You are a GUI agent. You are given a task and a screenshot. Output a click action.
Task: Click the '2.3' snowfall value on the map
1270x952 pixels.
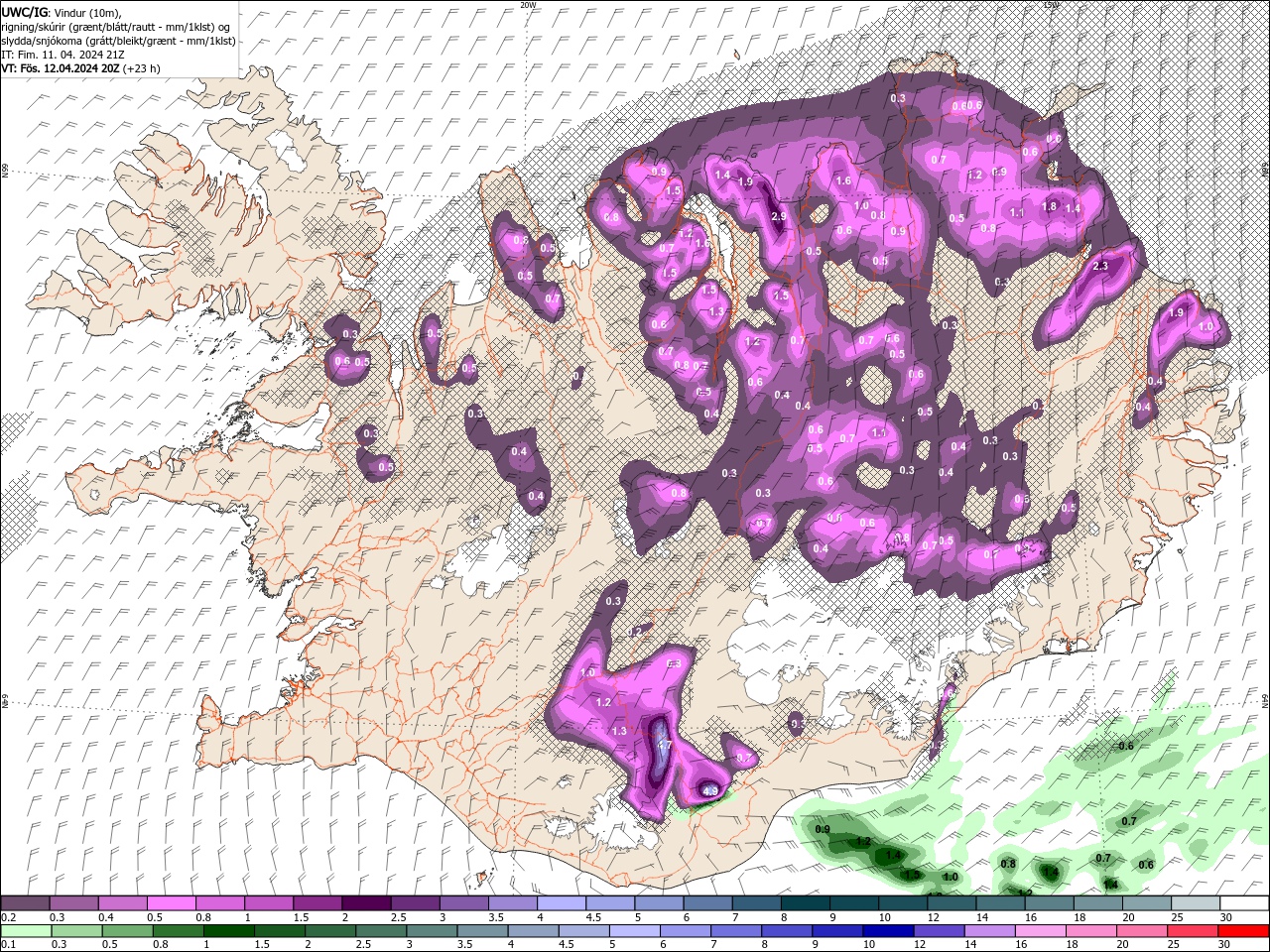[1099, 266]
